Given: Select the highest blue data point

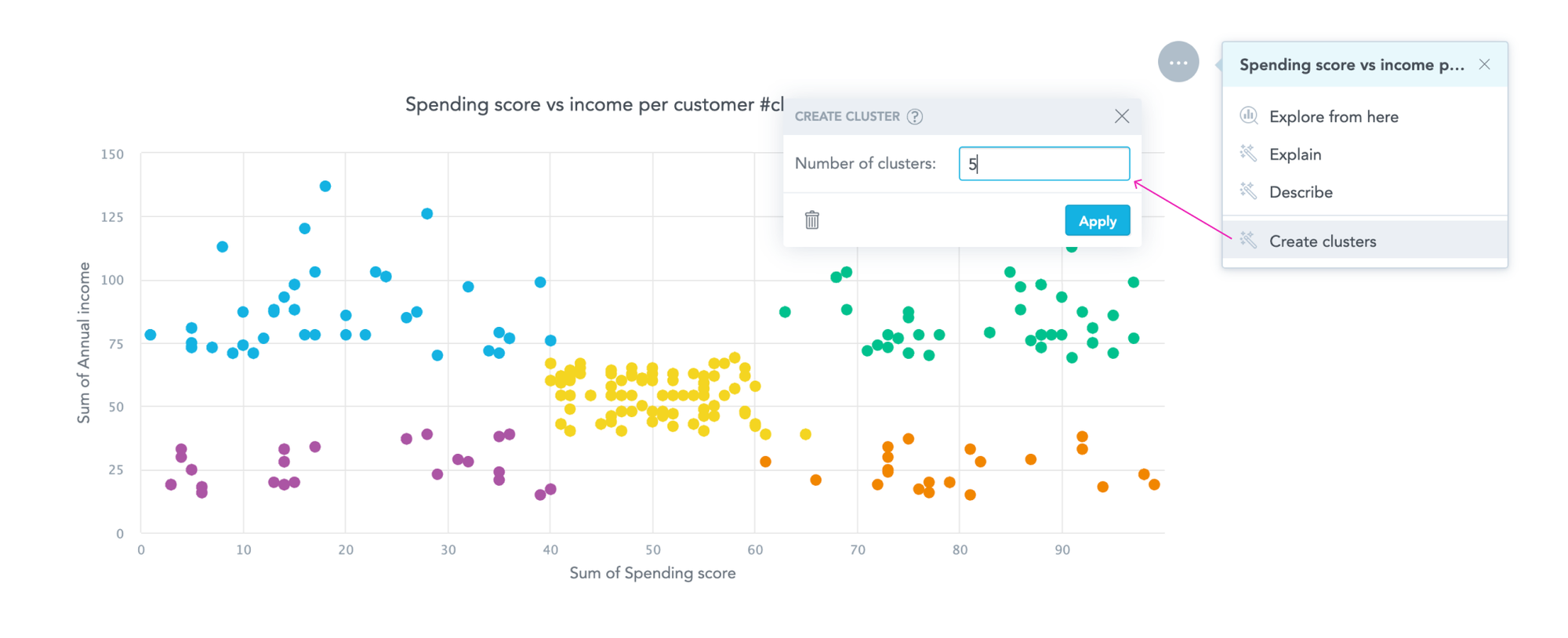Looking at the screenshot, I should click(325, 186).
